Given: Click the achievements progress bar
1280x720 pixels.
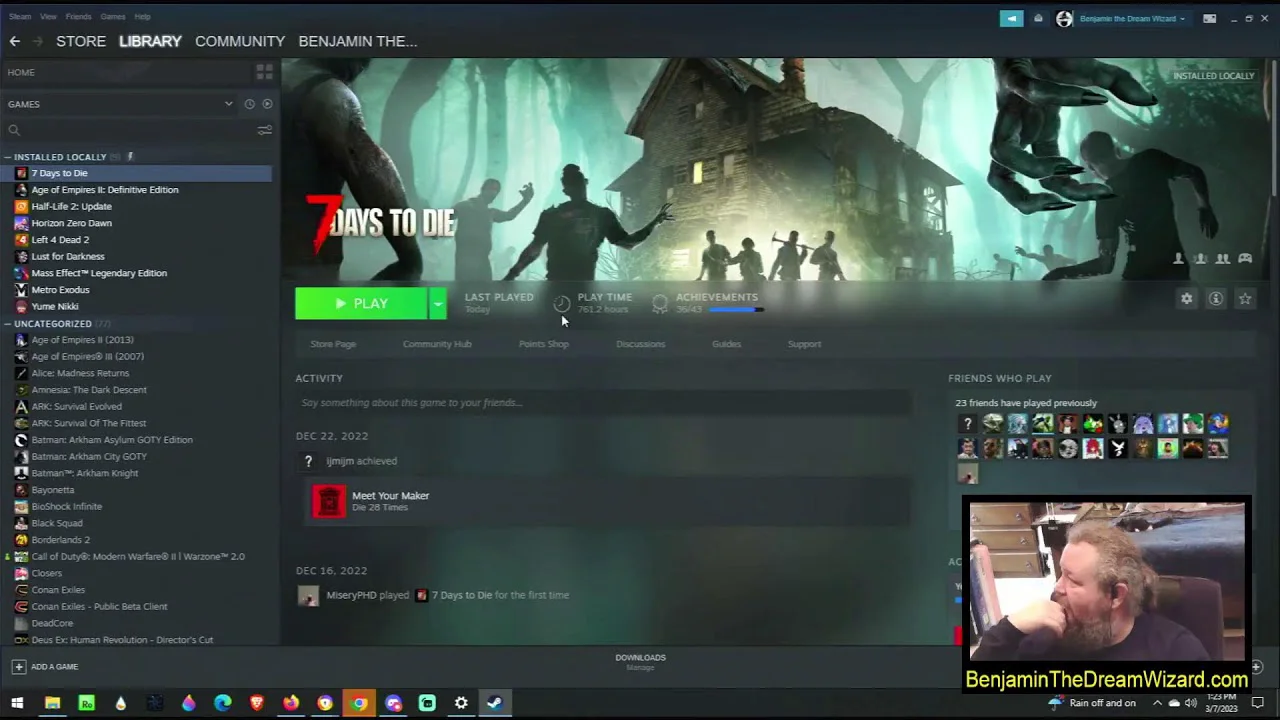Looking at the screenshot, I should click(x=735, y=310).
